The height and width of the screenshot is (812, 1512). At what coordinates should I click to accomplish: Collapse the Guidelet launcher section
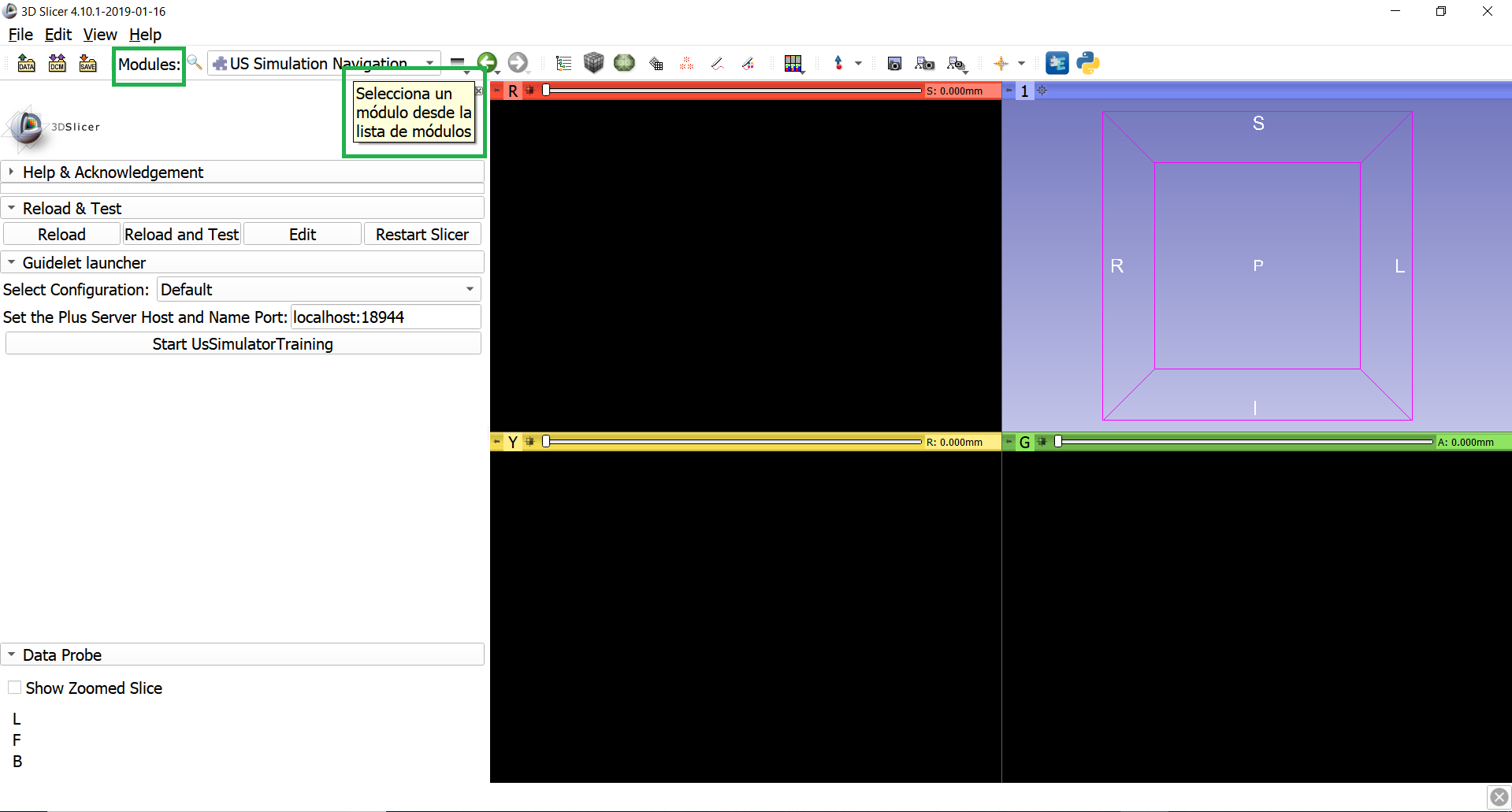pos(84,262)
